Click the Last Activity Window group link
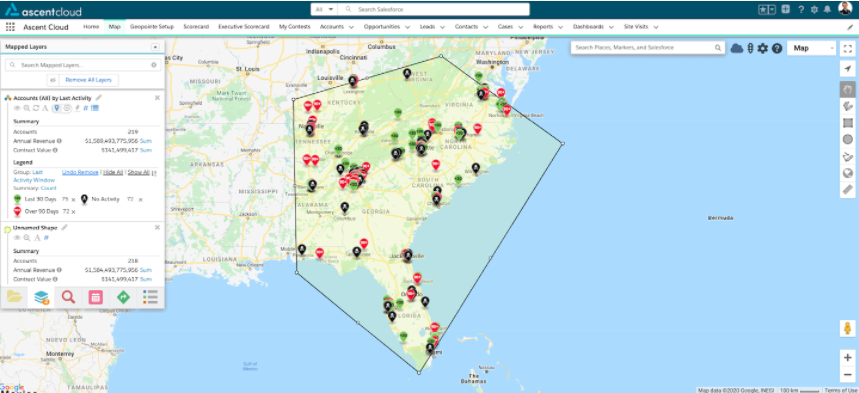Screen dimensions: 859x393 [33, 176]
